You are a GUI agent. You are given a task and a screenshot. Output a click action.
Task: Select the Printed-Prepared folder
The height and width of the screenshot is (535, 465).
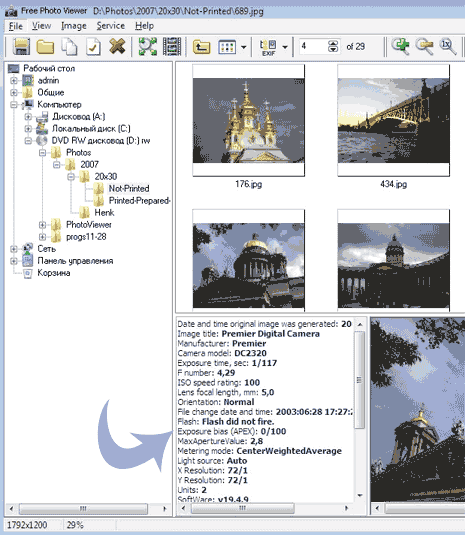[x=140, y=201]
